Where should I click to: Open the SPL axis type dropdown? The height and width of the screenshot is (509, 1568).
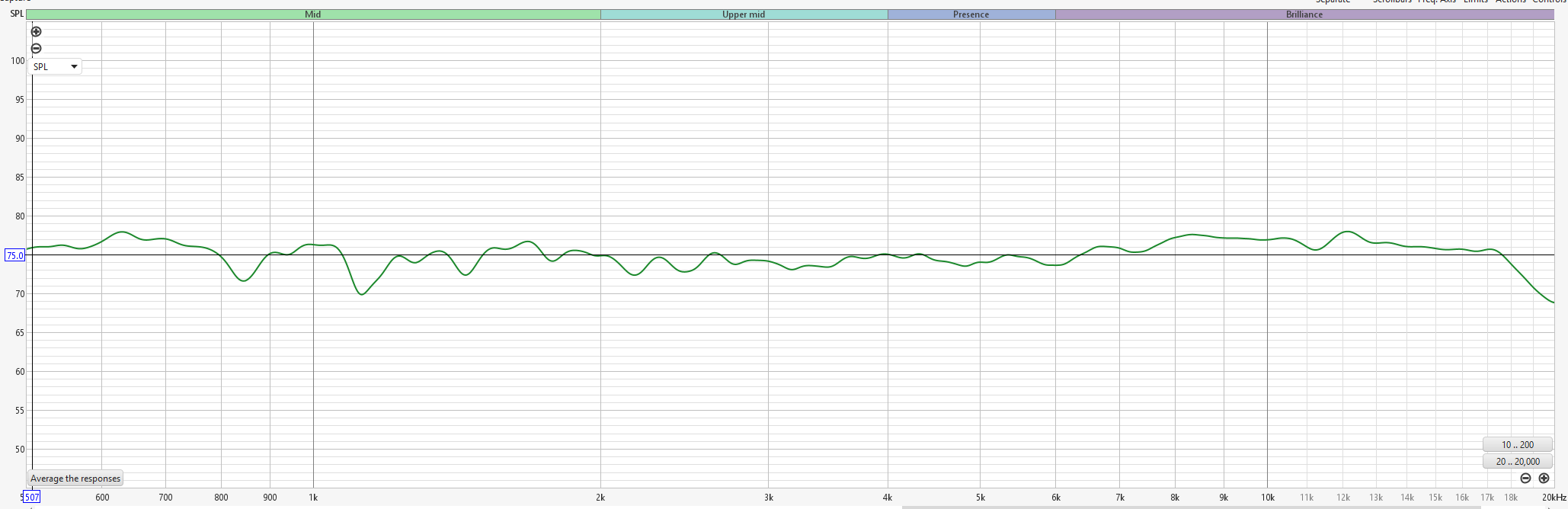click(x=55, y=66)
